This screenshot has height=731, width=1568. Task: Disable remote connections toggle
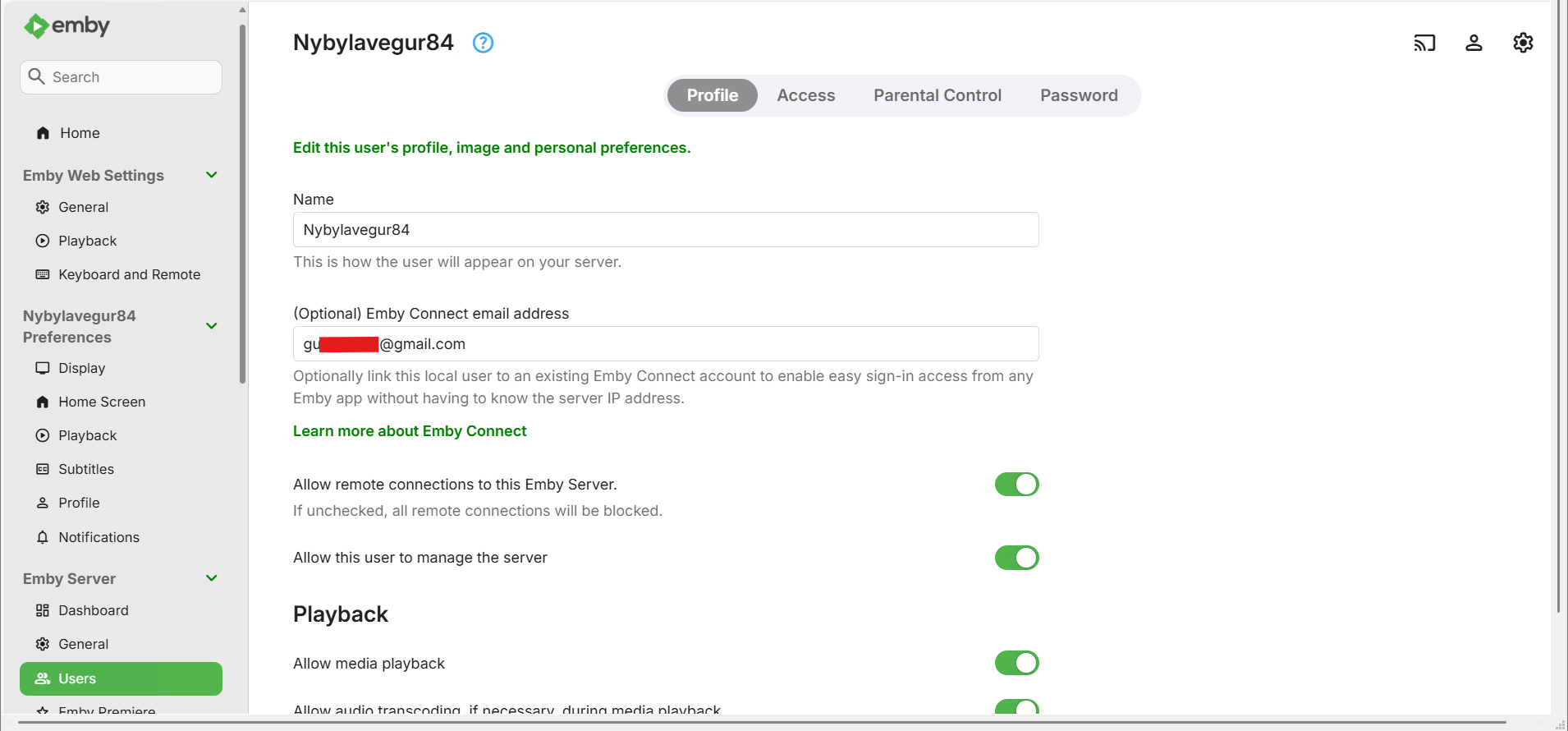pyautogui.click(x=1016, y=485)
